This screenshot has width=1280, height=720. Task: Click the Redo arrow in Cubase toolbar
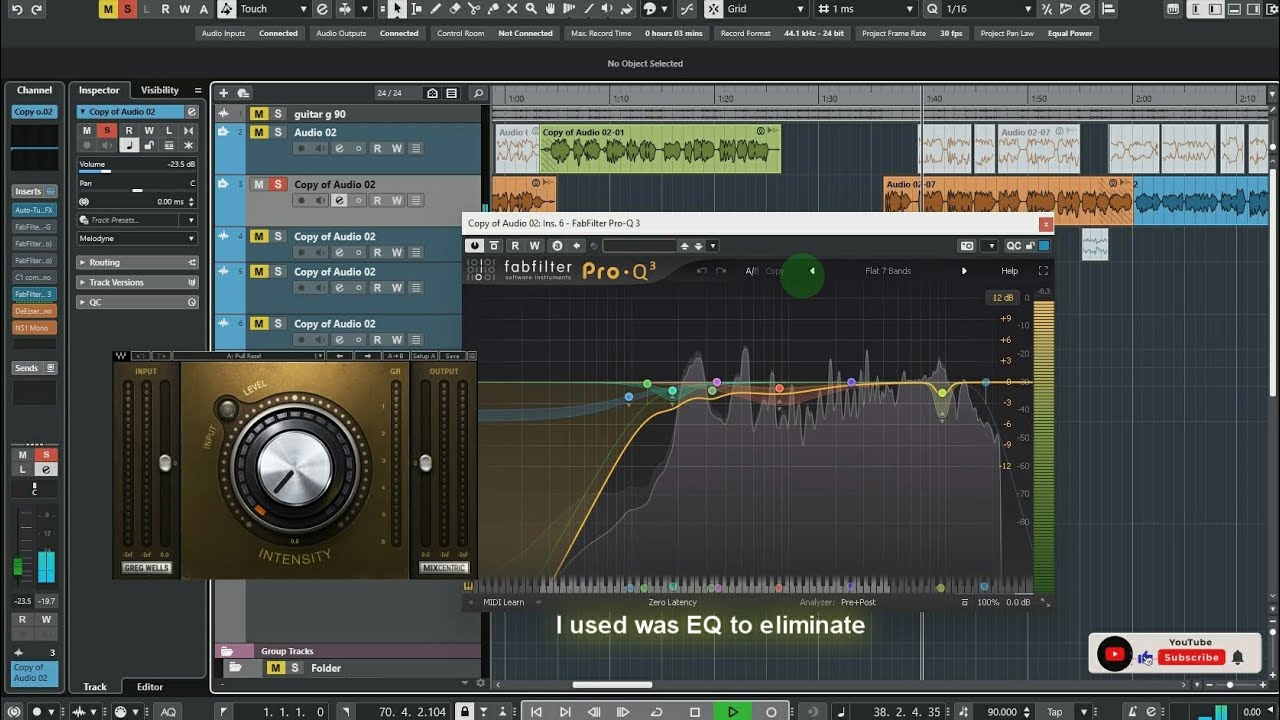pyautogui.click(x=36, y=9)
